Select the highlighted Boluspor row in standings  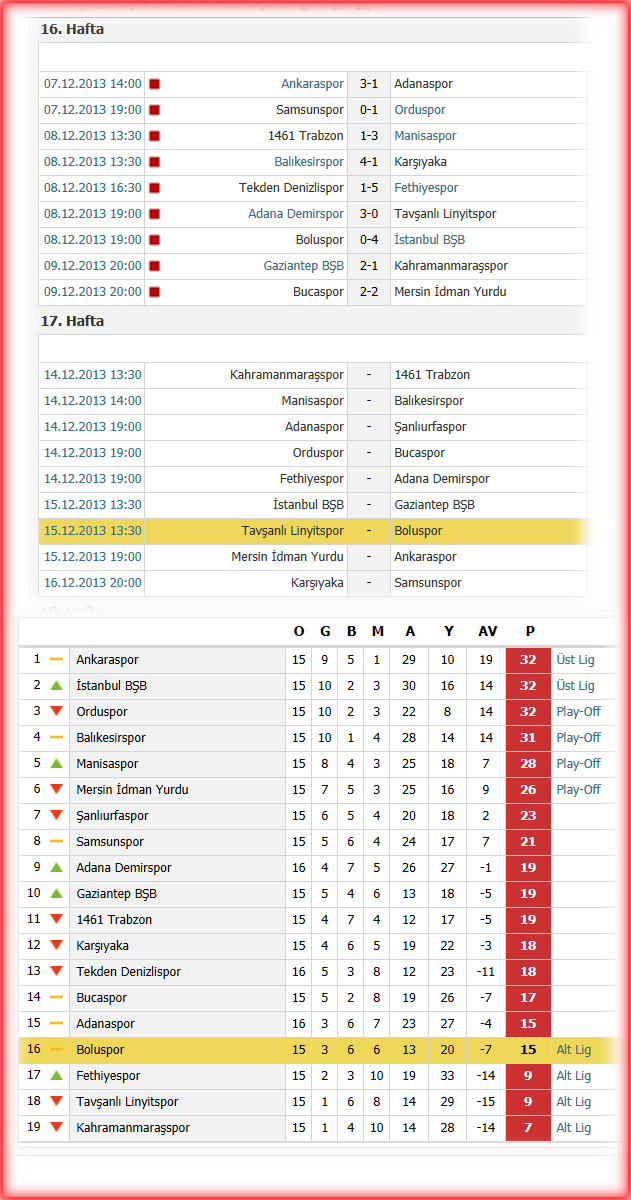(x=318, y=1050)
